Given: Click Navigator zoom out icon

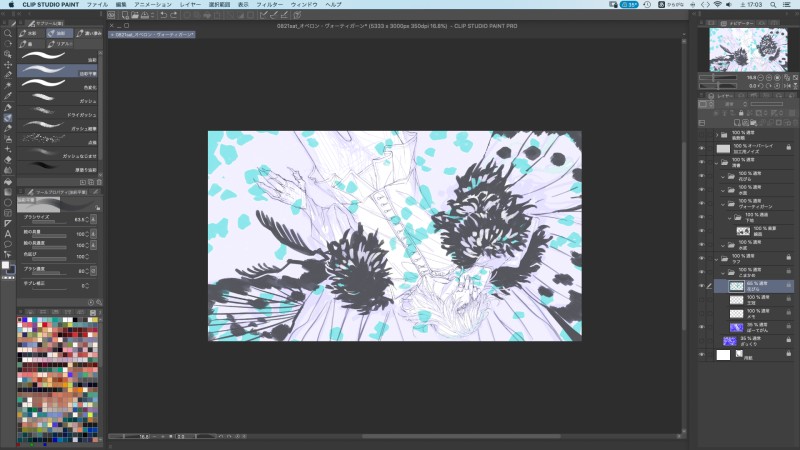Looking at the screenshot, I should (x=760, y=78).
